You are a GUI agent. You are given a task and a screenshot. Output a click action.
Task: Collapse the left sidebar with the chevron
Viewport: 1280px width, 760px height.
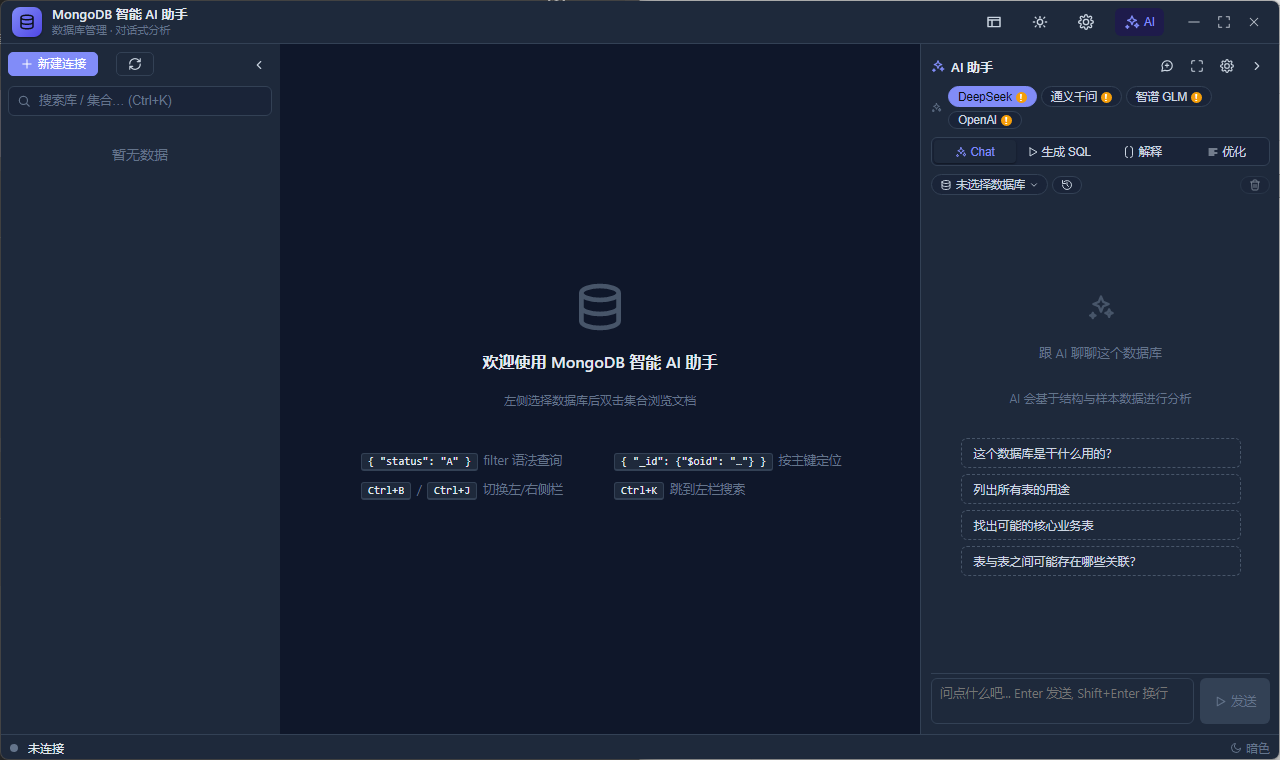click(x=259, y=65)
